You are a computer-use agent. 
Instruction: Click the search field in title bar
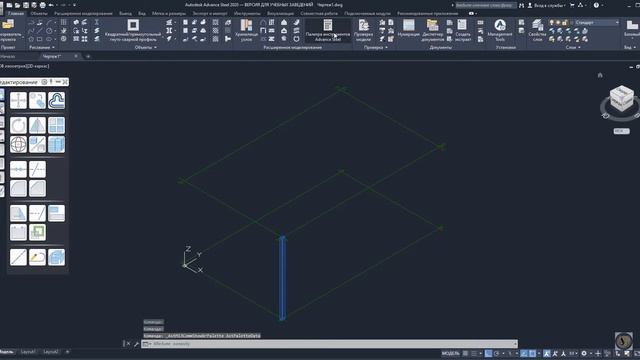[x=486, y=5]
